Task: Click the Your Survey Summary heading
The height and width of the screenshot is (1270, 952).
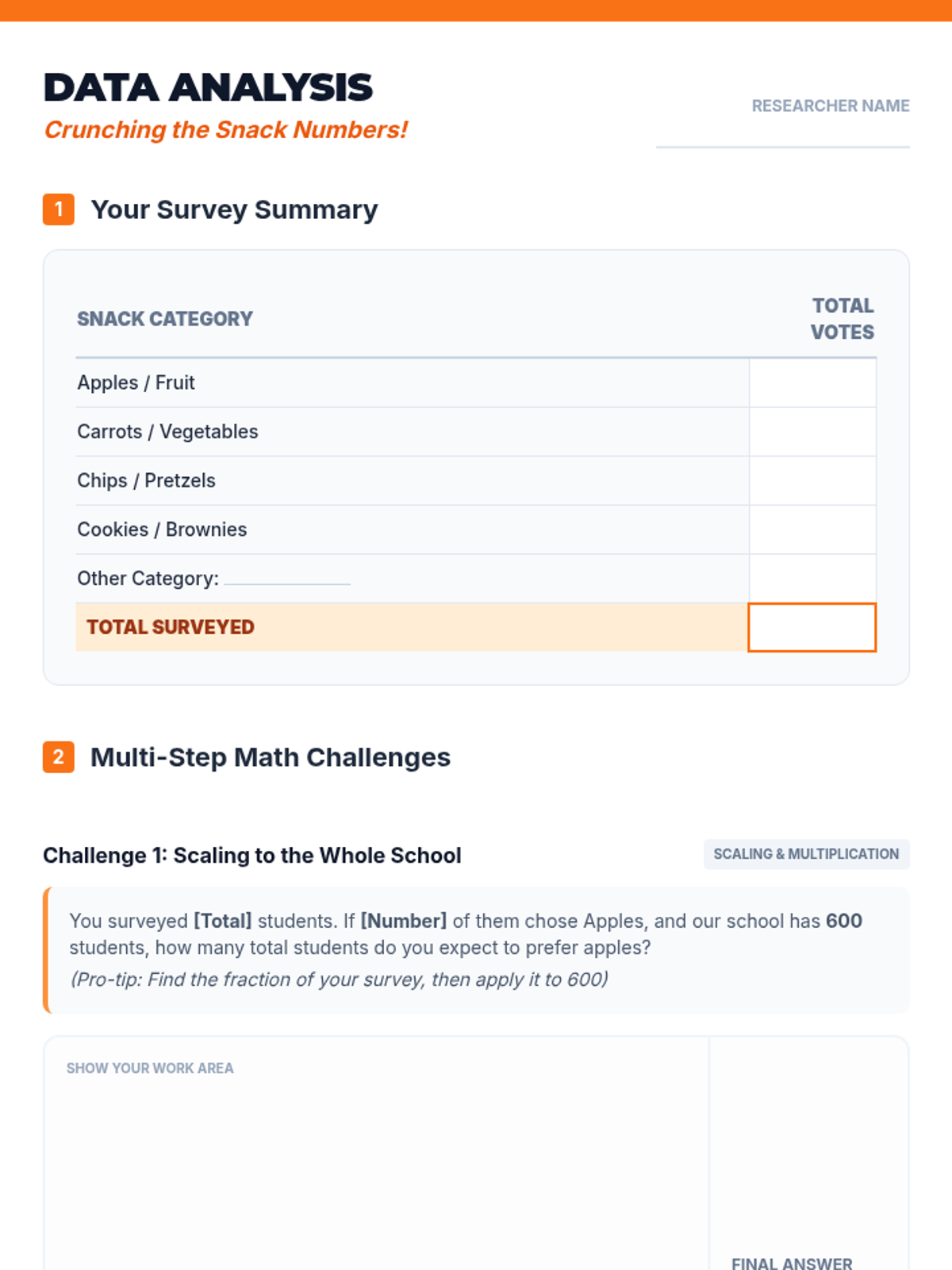Action: 234,210
